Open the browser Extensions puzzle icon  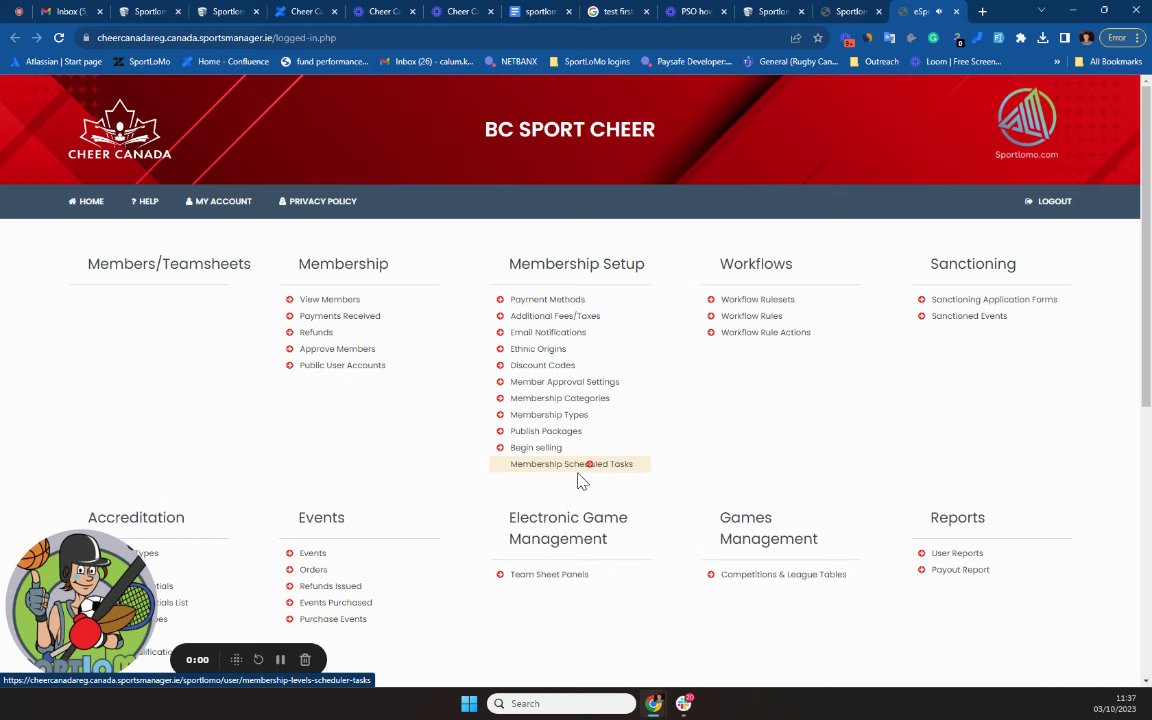pos(1020,37)
